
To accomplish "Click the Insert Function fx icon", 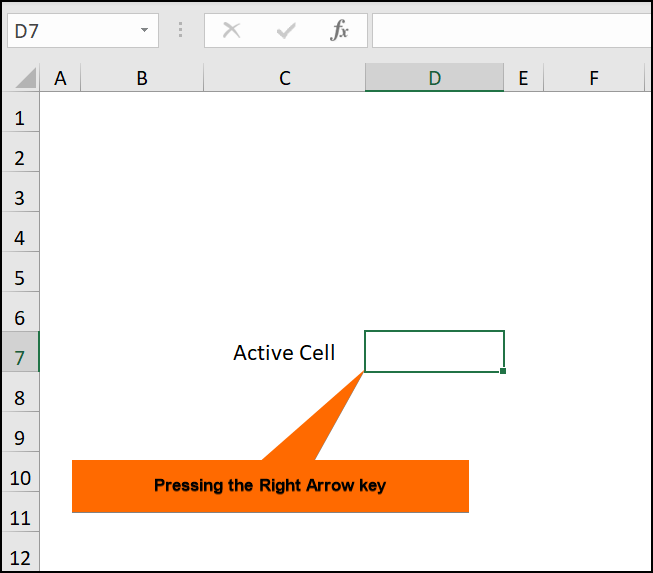I will pos(340,31).
